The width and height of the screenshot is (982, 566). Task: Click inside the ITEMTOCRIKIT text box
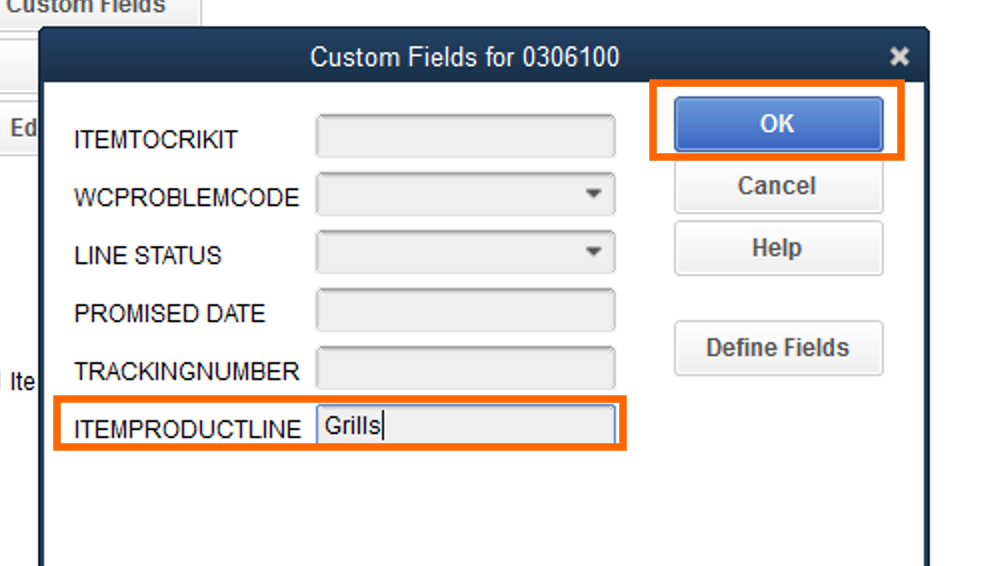[465, 137]
